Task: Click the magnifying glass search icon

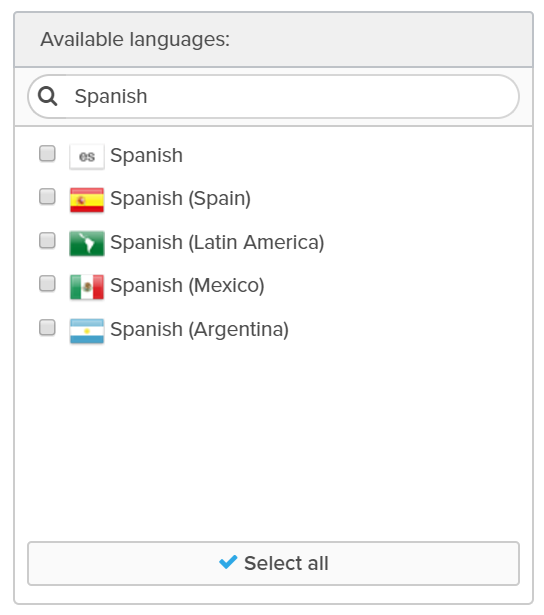Action: [x=47, y=96]
